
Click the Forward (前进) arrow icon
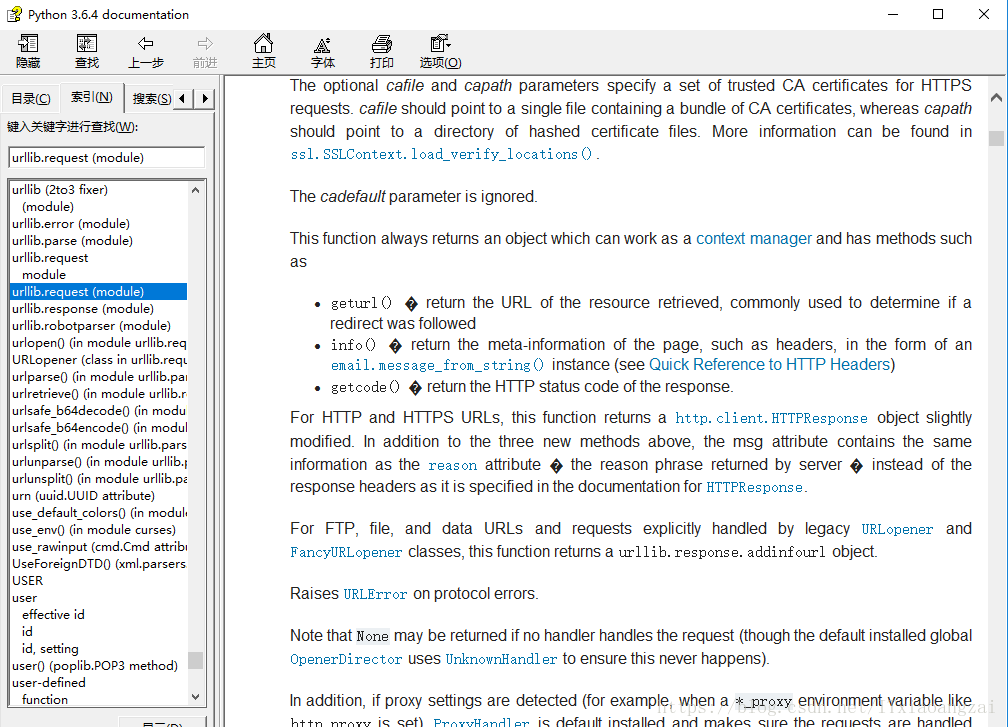(x=205, y=51)
